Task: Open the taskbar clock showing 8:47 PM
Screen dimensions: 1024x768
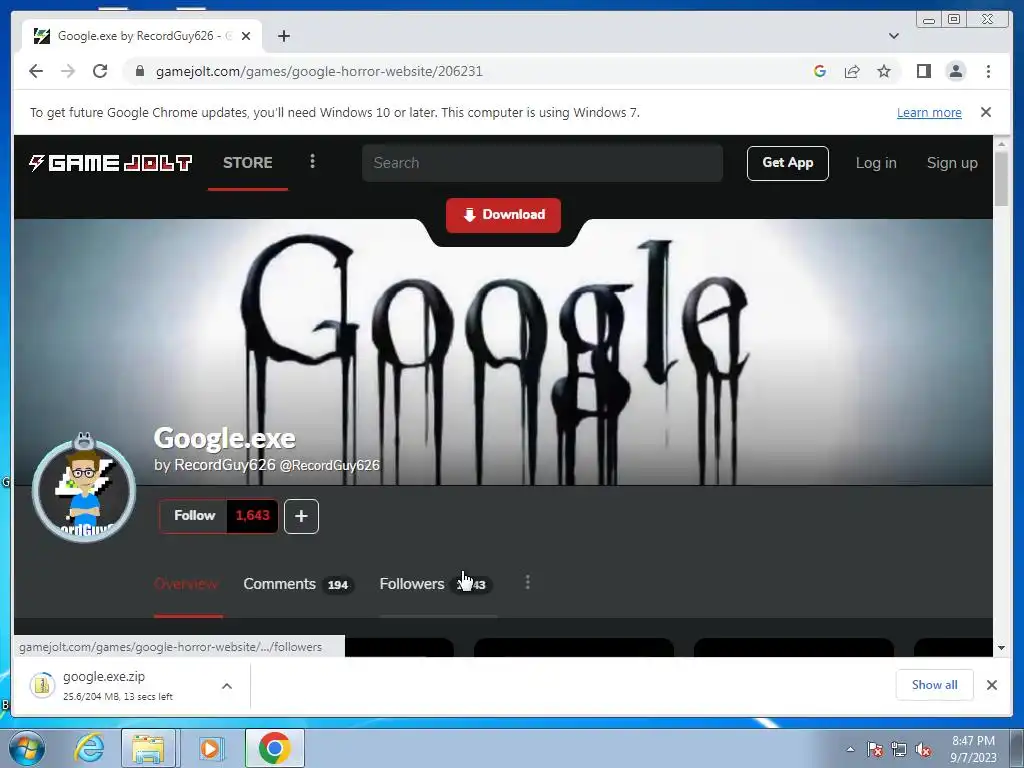Action: point(973,749)
